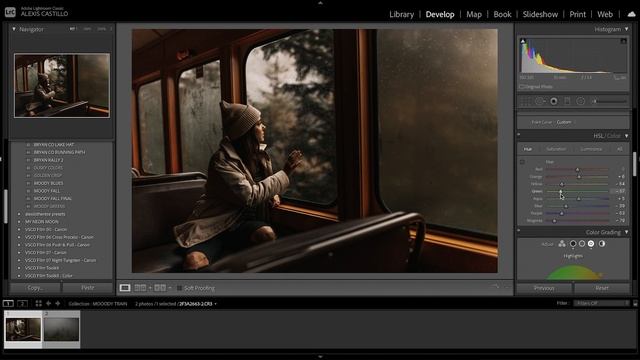Click the Reset button
The image size is (640, 360).
pyautogui.click(x=602, y=288)
